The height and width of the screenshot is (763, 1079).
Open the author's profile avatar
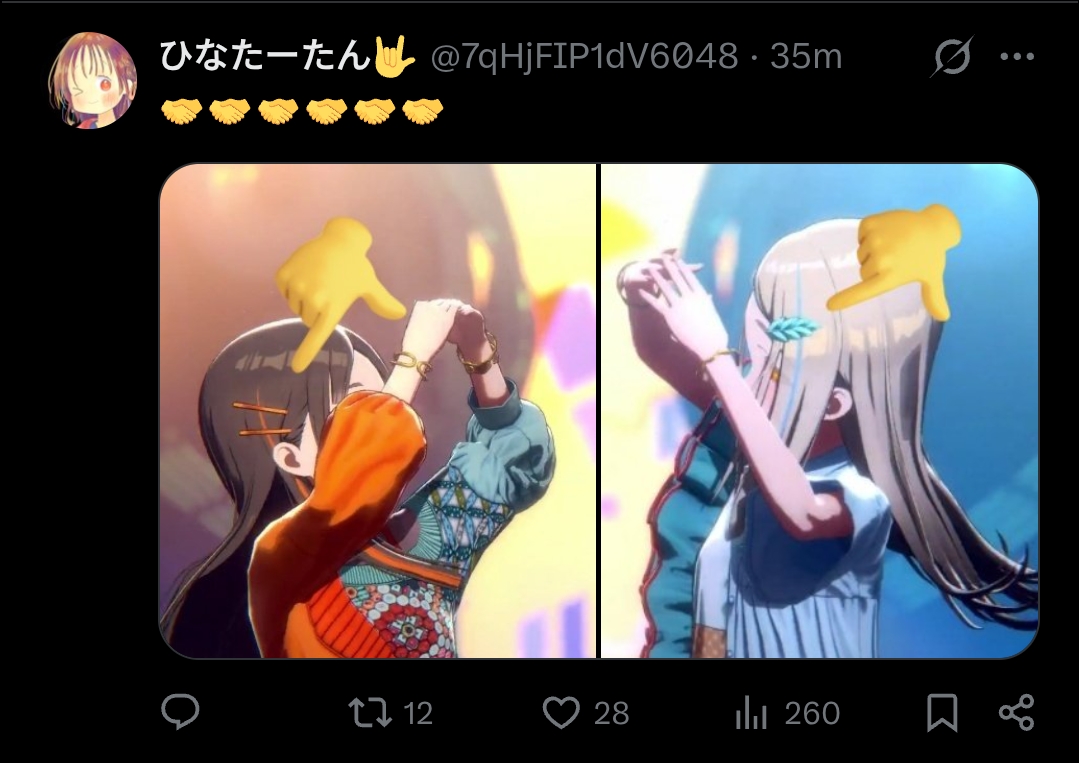pyautogui.click(x=92, y=80)
